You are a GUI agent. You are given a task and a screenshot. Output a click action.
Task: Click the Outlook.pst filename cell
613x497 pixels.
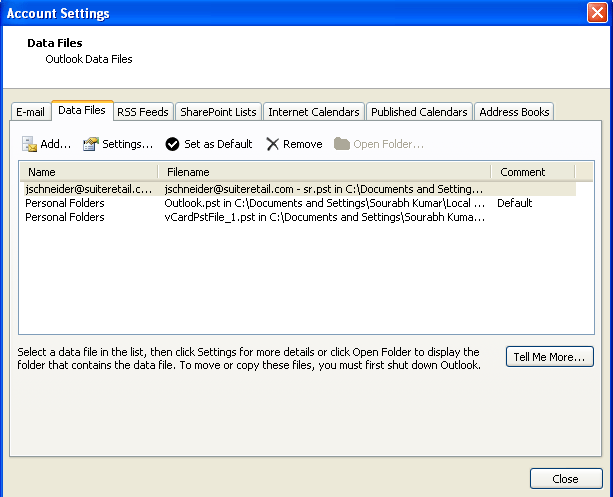pos(324,203)
